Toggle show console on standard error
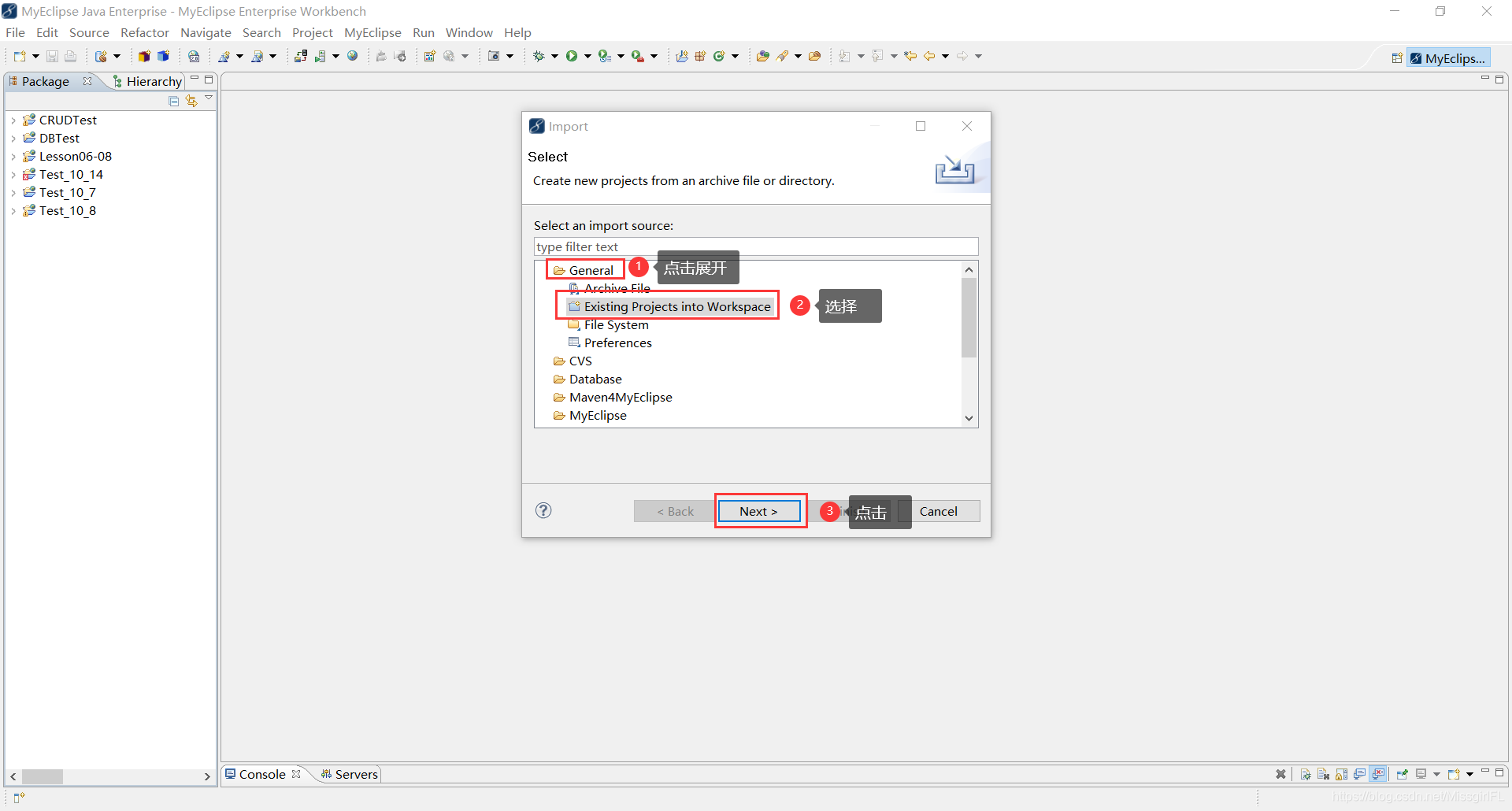This screenshot has height=811, width=1512. [1378, 774]
